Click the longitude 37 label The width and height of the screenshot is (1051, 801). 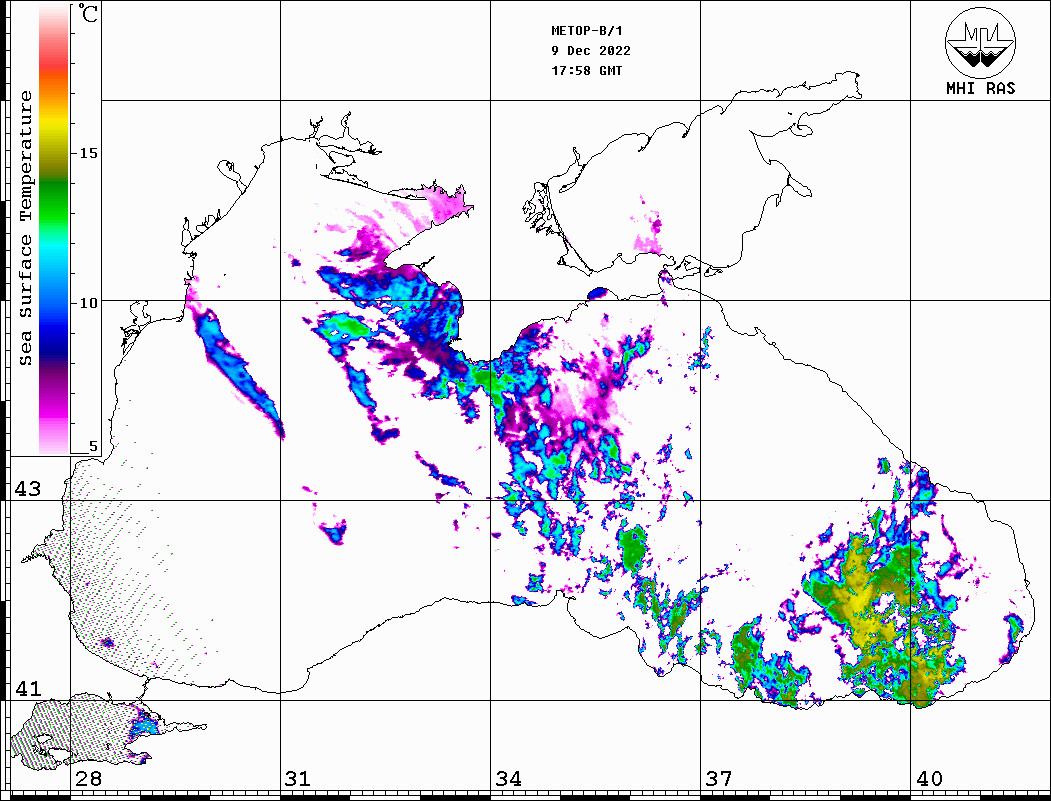(x=718, y=779)
